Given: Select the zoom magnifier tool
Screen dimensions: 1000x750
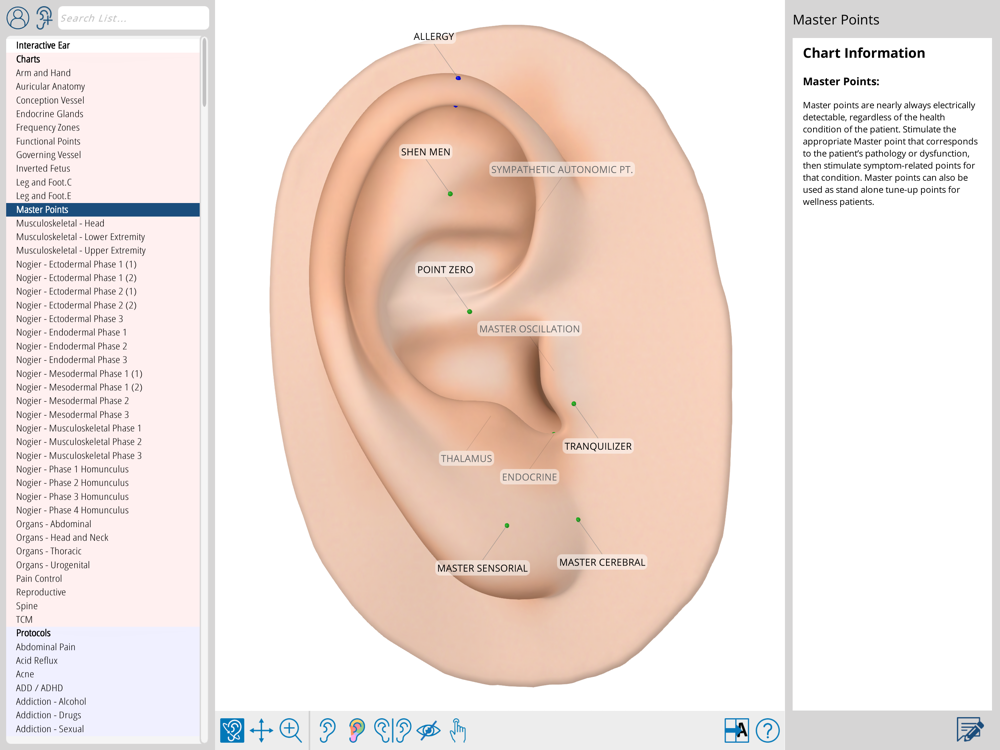Looking at the screenshot, I should 291,730.
